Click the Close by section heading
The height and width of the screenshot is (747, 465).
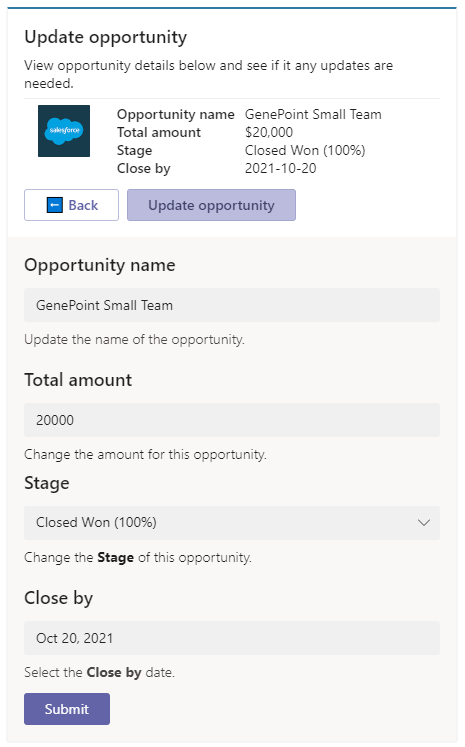(59, 598)
